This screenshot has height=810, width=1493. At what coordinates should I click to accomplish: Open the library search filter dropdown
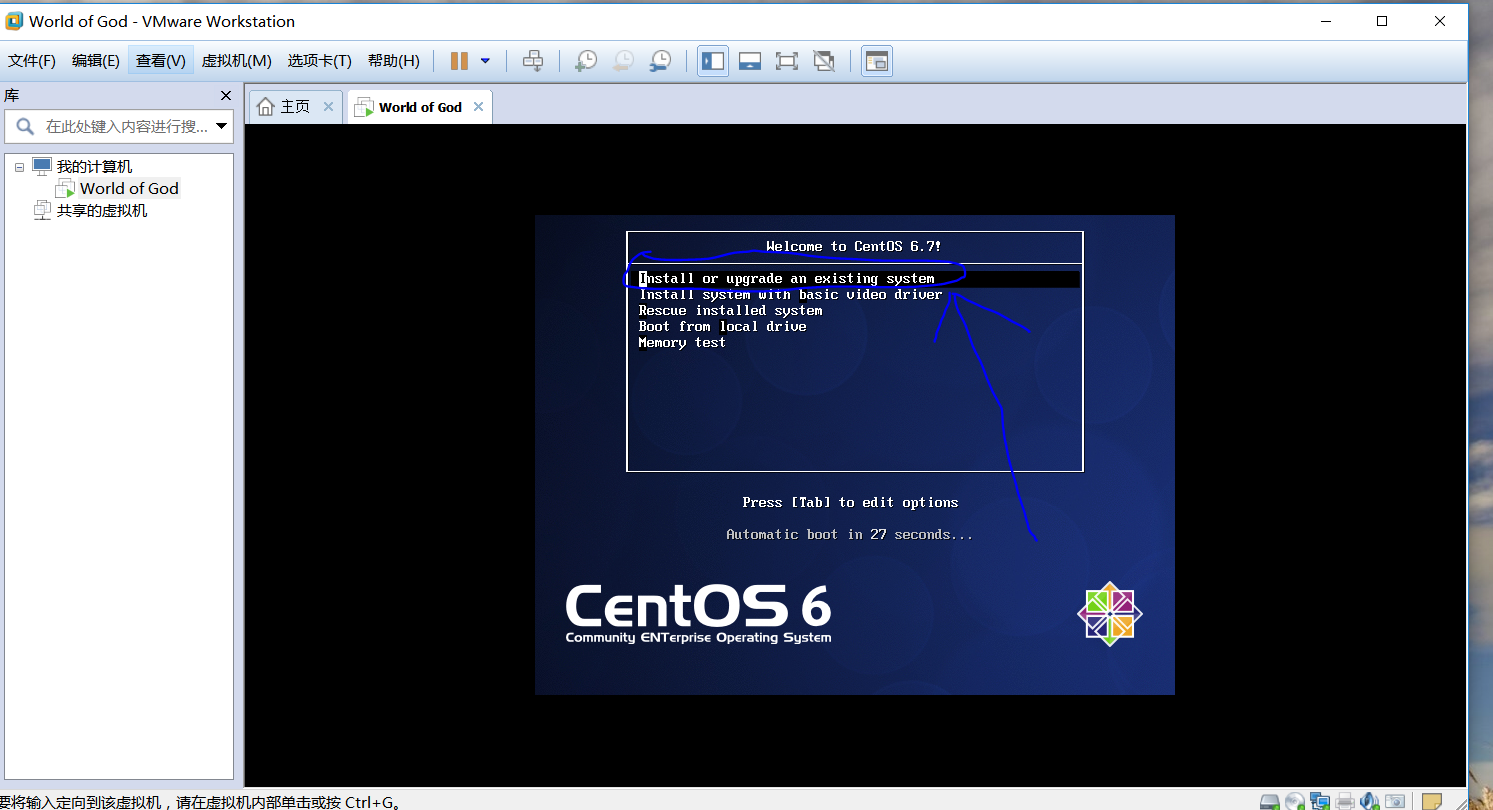pyautogui.click(x=222, y=127)
